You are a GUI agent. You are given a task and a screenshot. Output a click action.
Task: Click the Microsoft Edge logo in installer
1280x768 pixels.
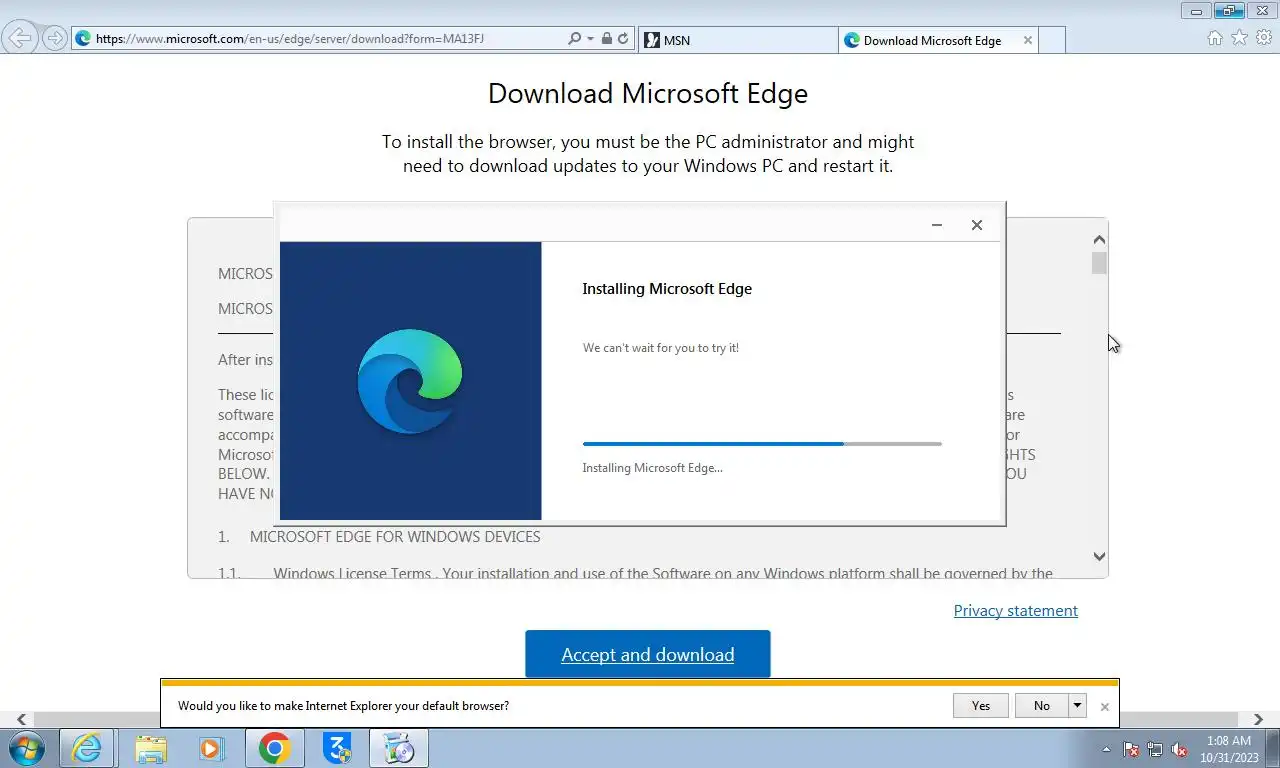[410, 381]
